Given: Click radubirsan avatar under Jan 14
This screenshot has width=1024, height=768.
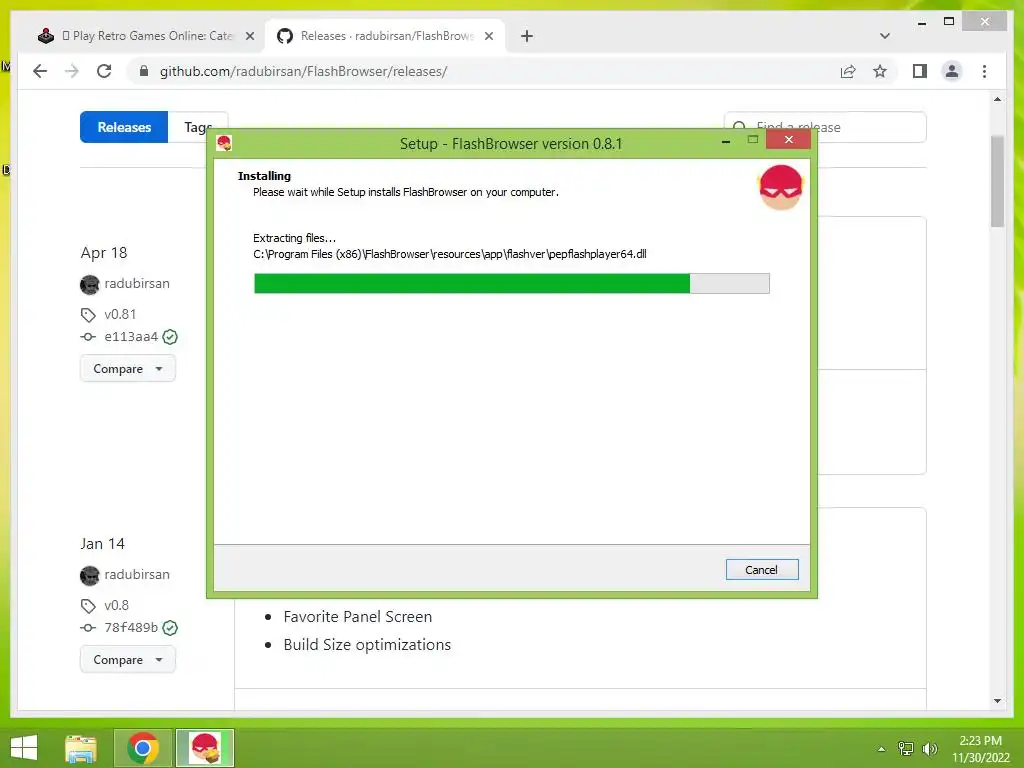Looking at the screenshot, I should click(89, 575).
